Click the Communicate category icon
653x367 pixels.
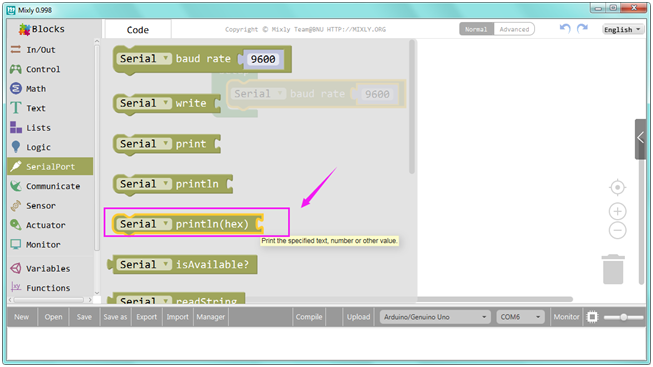15,186
